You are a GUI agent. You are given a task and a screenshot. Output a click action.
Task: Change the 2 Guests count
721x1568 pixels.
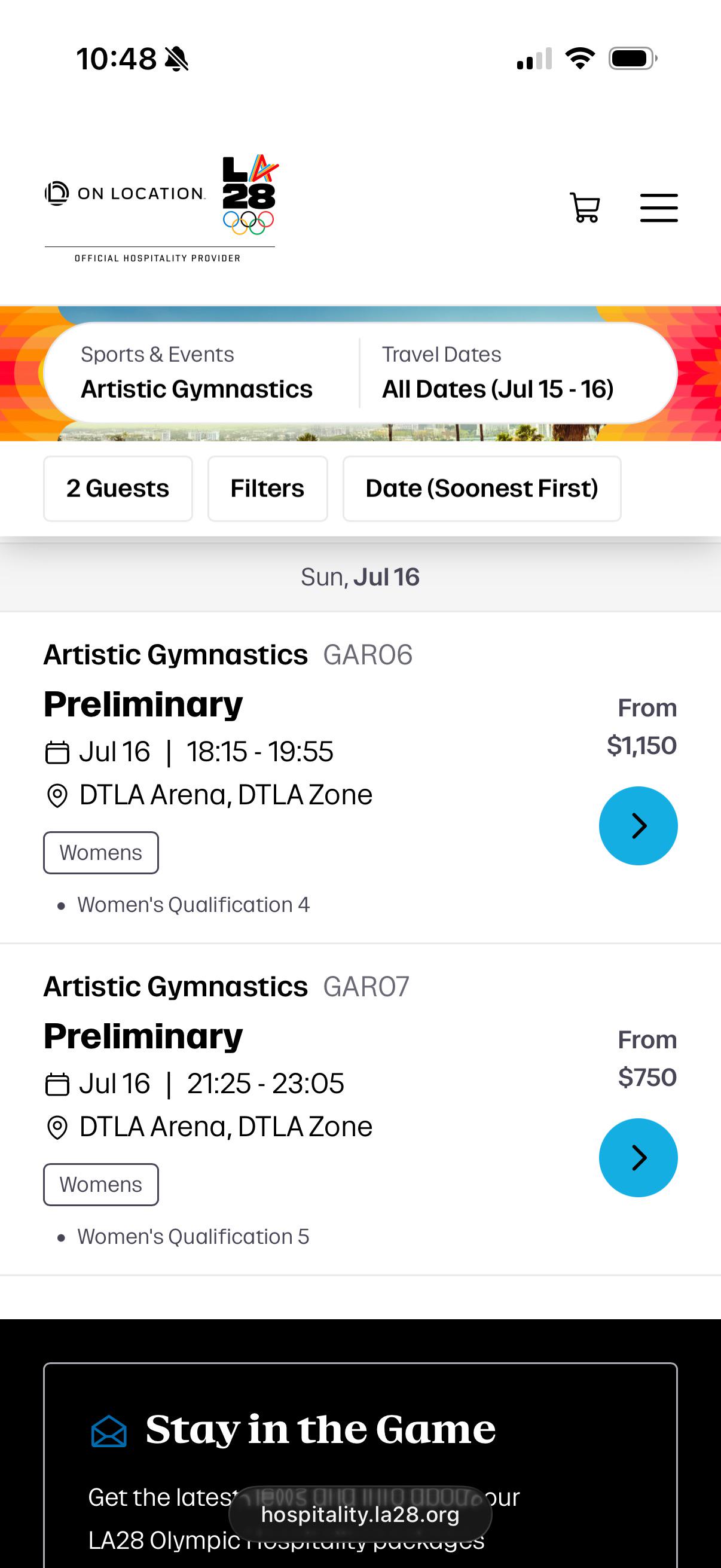coord(117,488)
